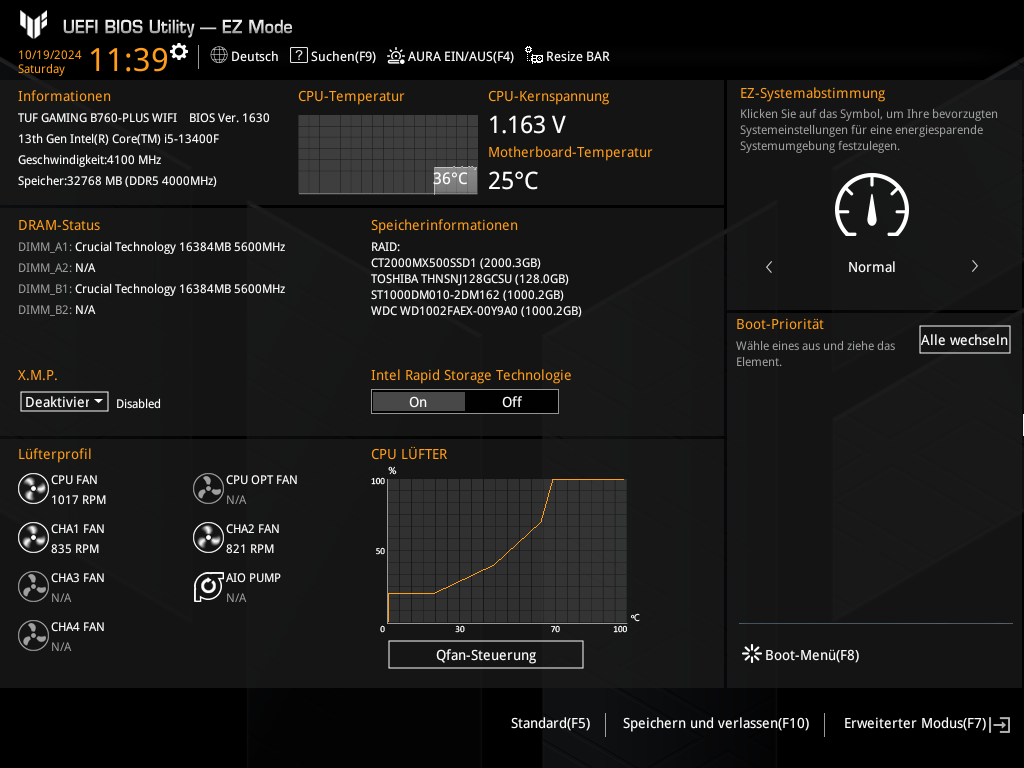This screenshot has width=1024, height=768.
Task: Click the 25°C motherboard temperature value
Action: click(x=513, y=181)
